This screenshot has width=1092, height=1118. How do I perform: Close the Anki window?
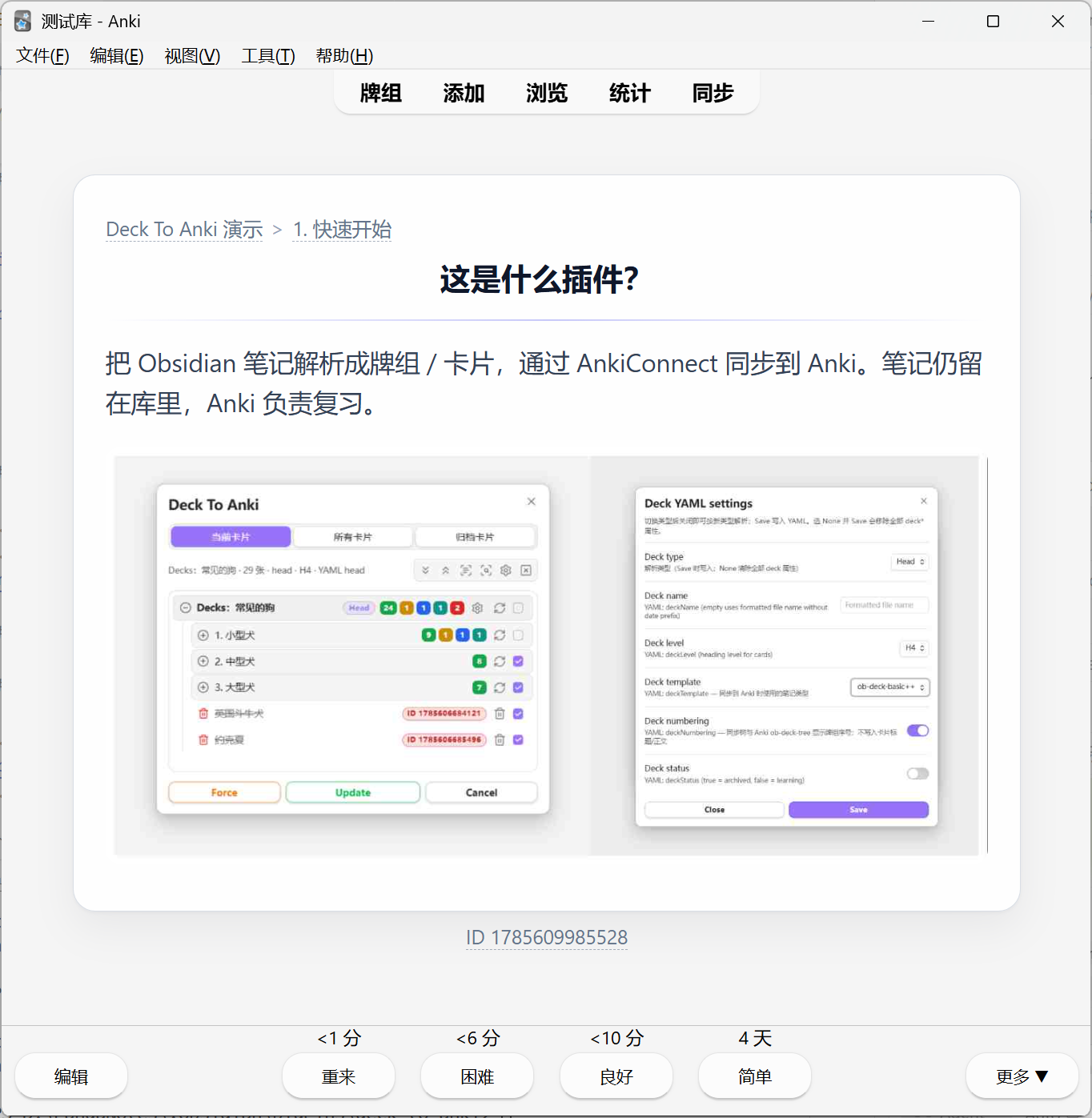[x=1058, y=22]
